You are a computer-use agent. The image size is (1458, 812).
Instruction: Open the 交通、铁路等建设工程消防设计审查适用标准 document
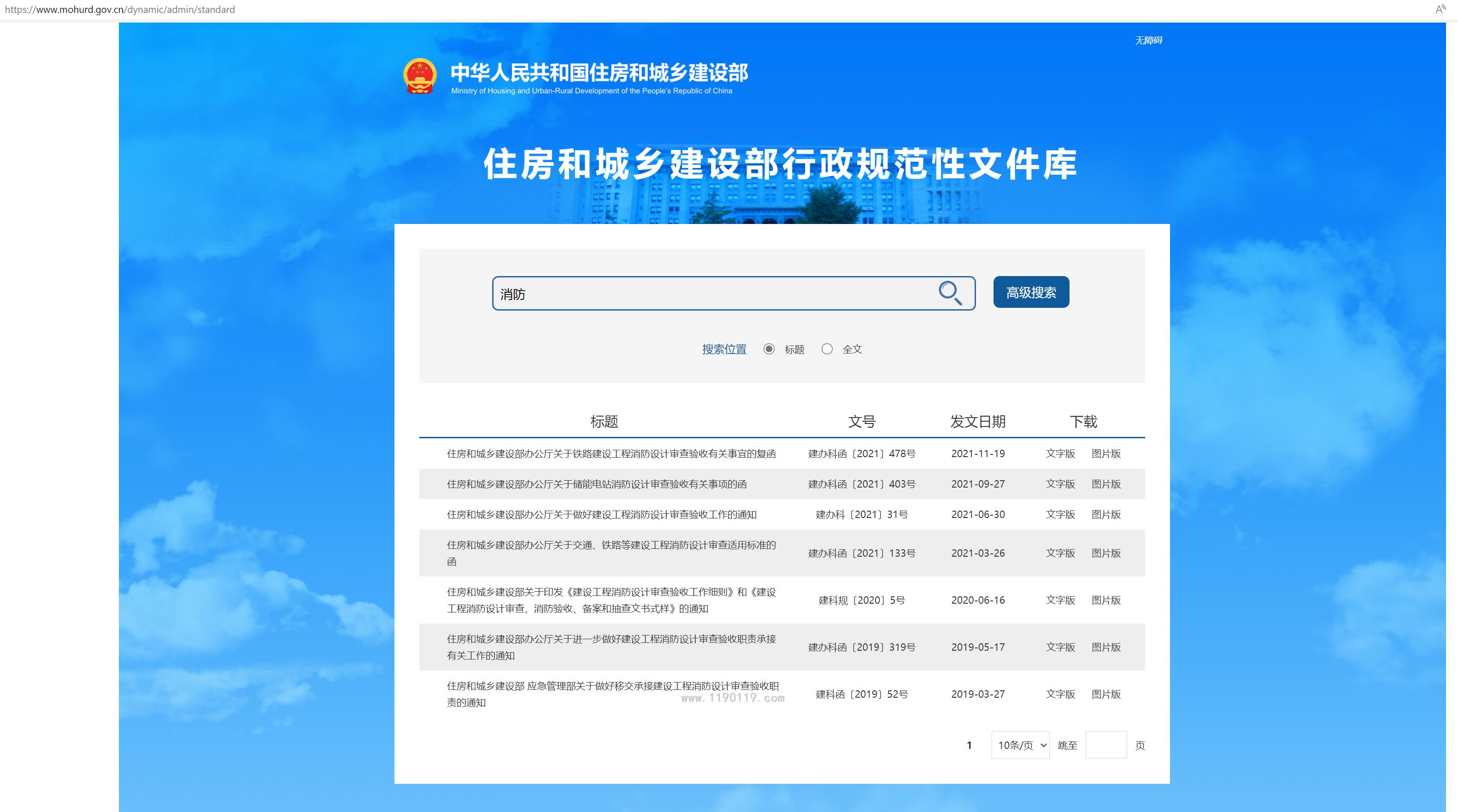[611, 553]
